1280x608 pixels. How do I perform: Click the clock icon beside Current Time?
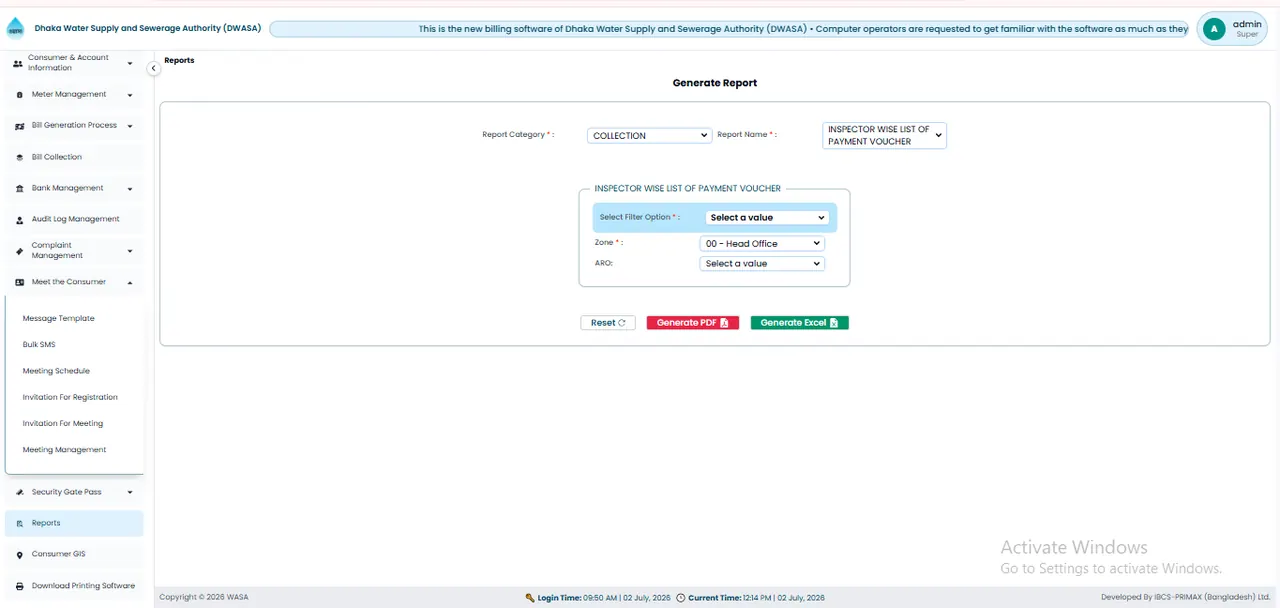tap(681, 598)
